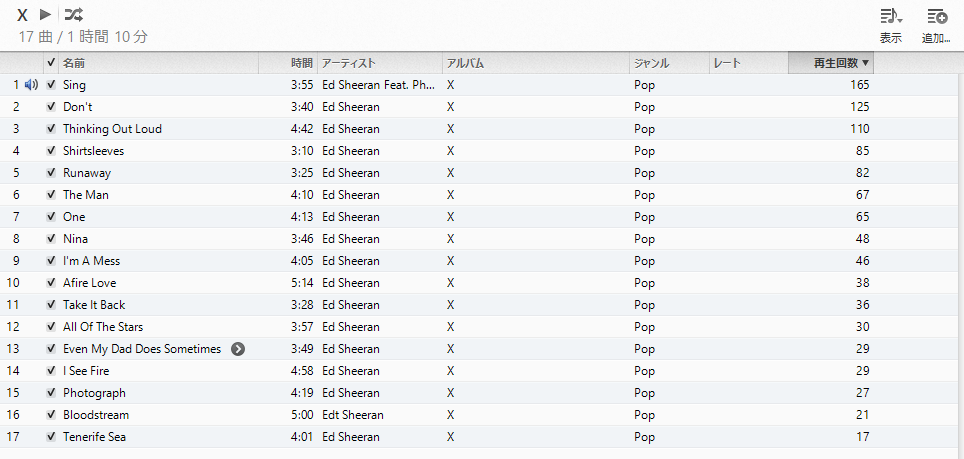Click the 17 曲 / 1 時間 10 分 summary

coord(83,37)
